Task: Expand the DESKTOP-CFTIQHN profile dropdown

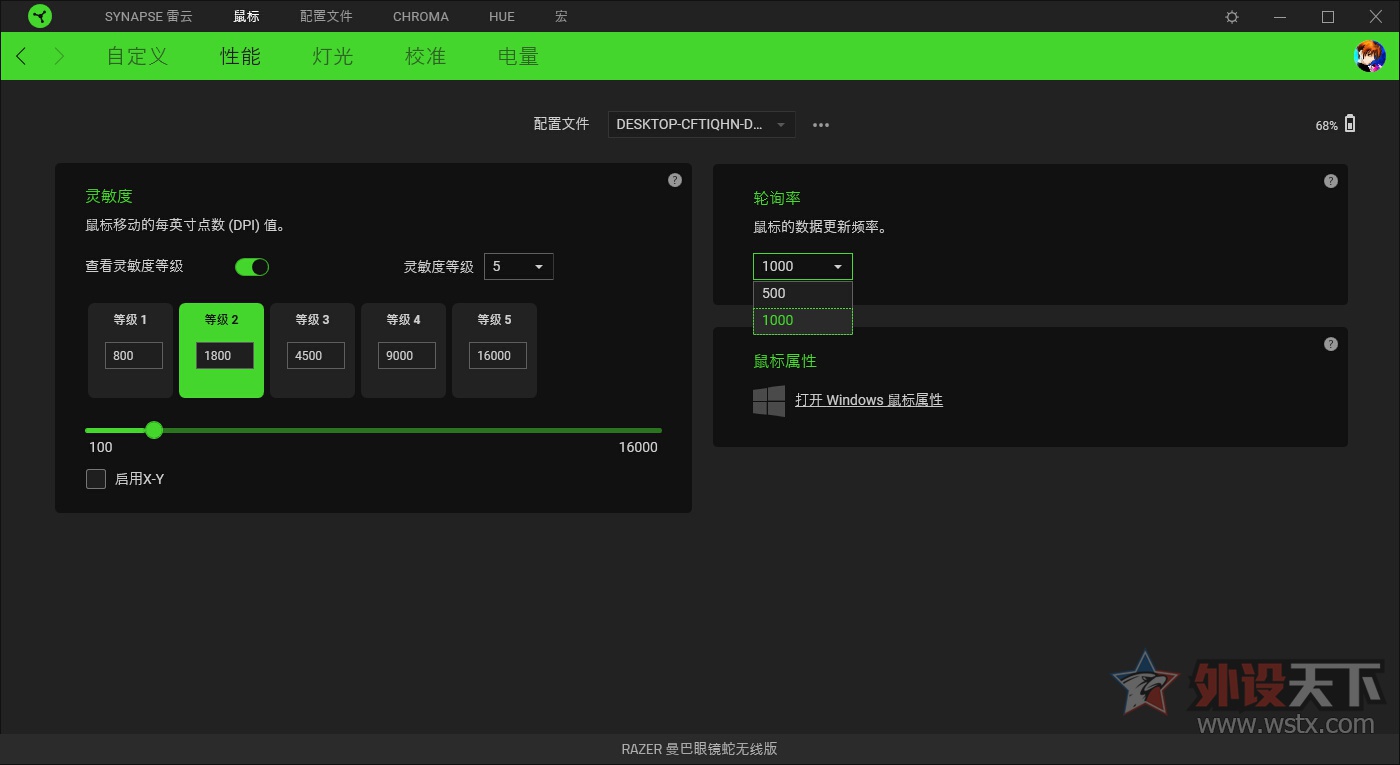Action: (x=700, y=124)
